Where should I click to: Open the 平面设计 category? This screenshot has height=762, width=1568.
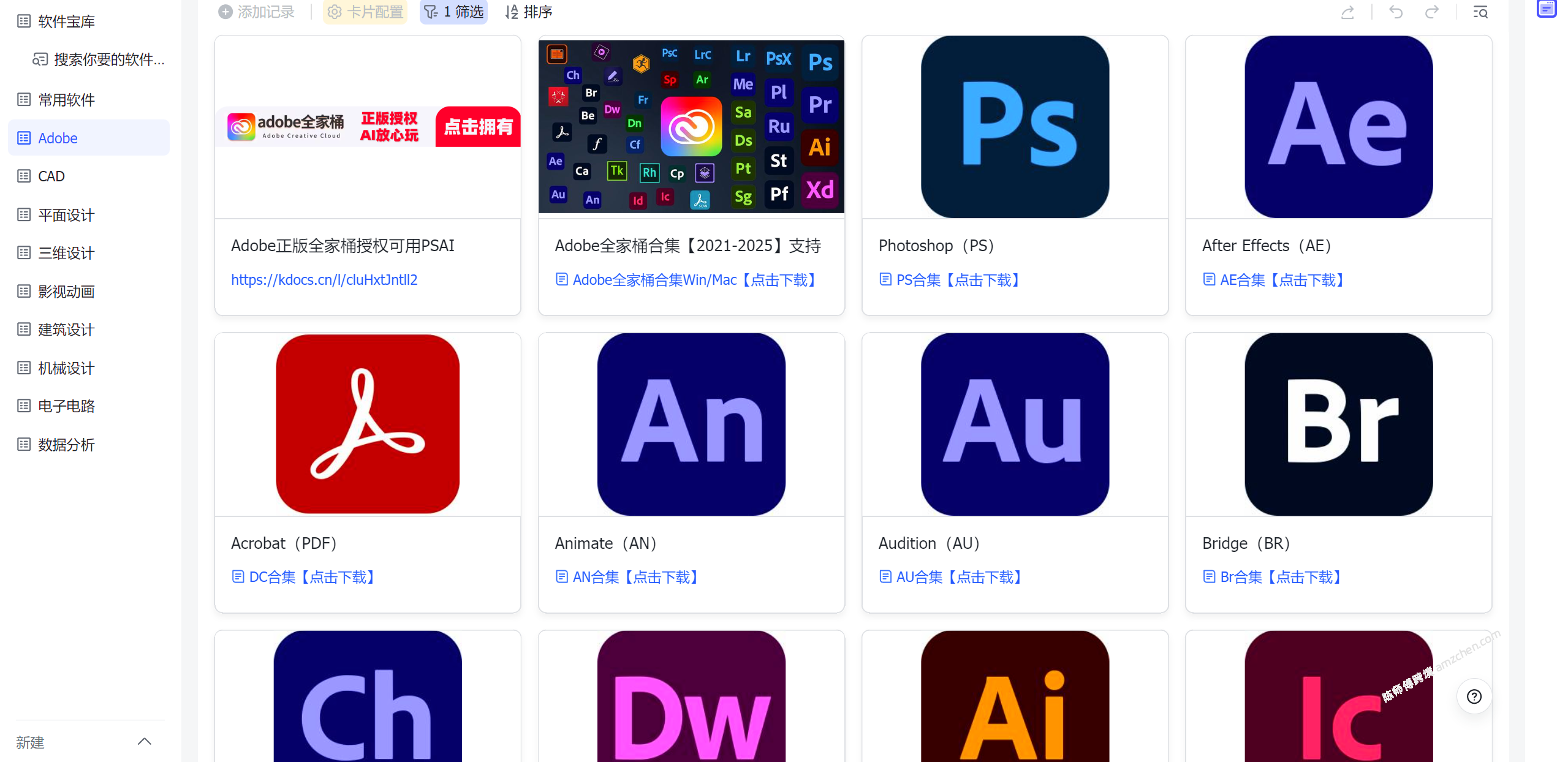(89, 215)
